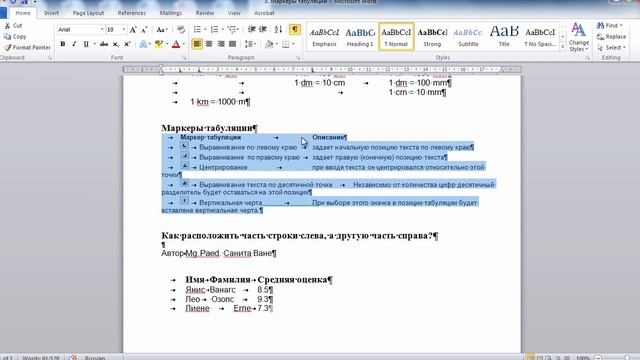Screen dimensions: 640x360
Task: Open the Mailings tab
Action: [171, 13]
